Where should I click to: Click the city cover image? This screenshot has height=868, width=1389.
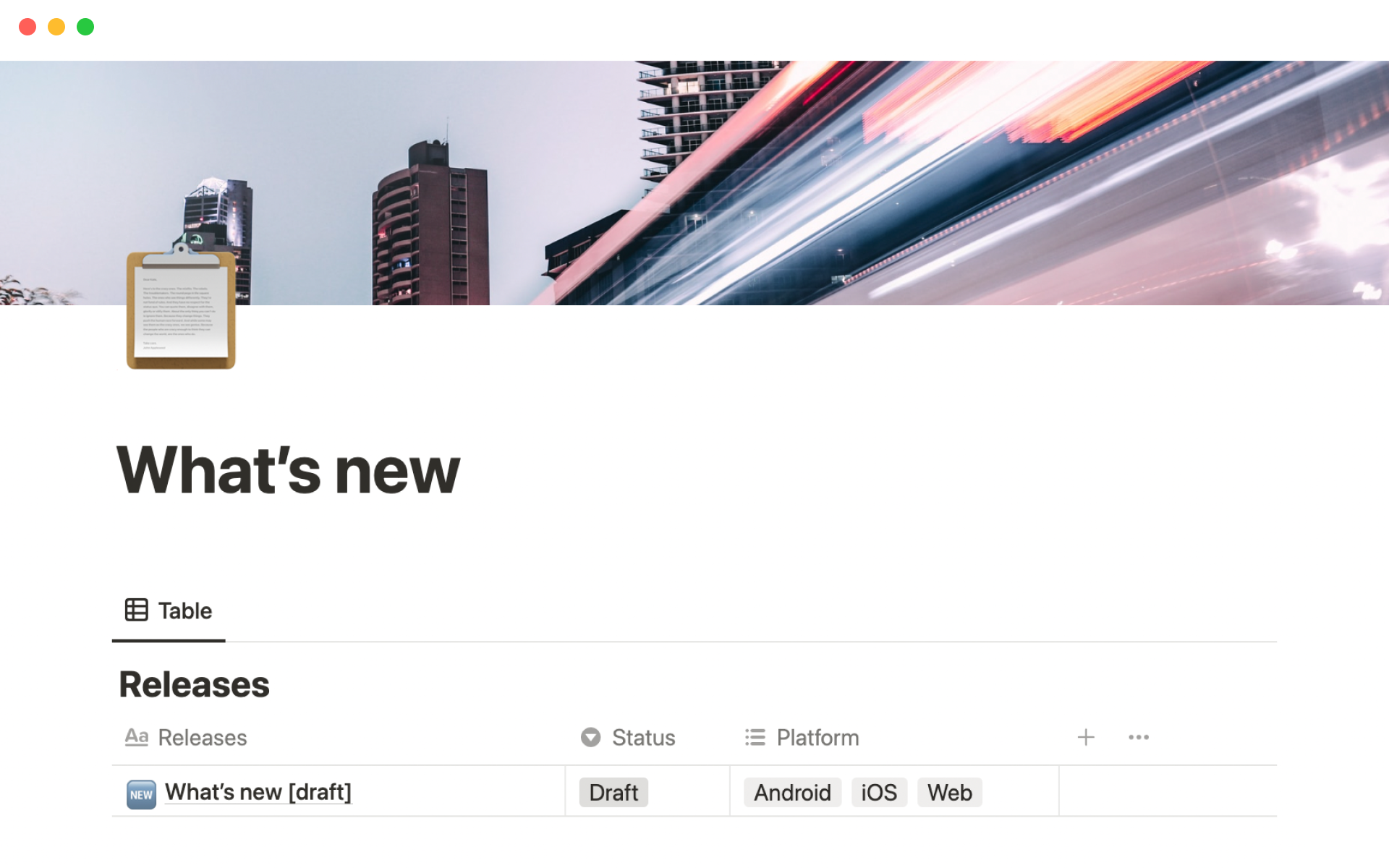tap(694, 182)
